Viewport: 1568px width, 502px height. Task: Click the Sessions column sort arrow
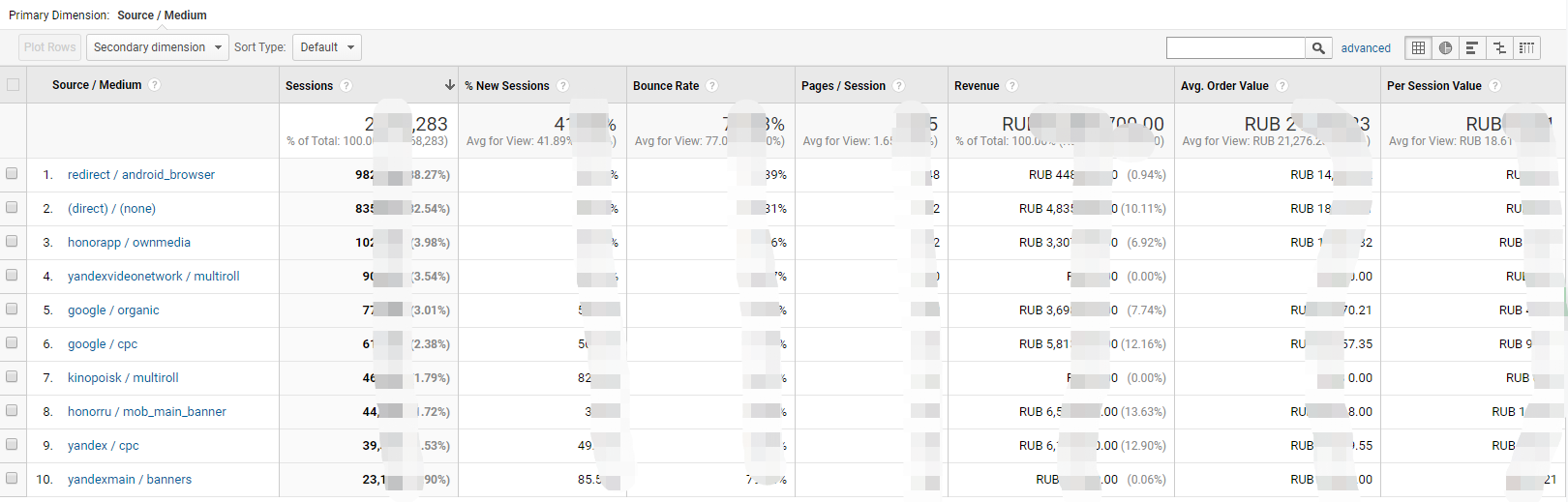pyautogui.click(x=449, y=85)
